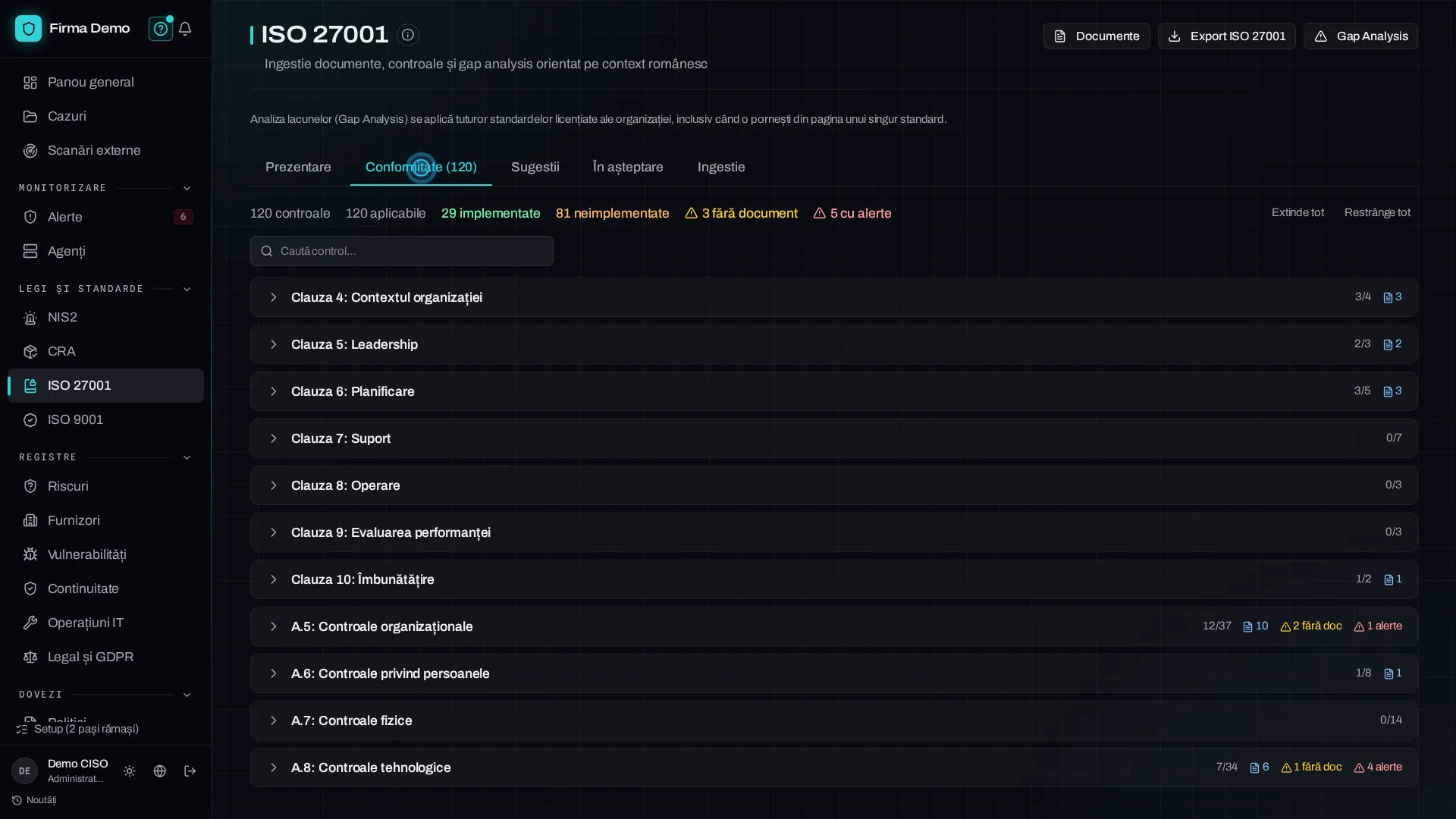Navigate to CRA standard
Image resolution: width=1456 pixels, height=819 pixels.
click(x=105, y=351)
